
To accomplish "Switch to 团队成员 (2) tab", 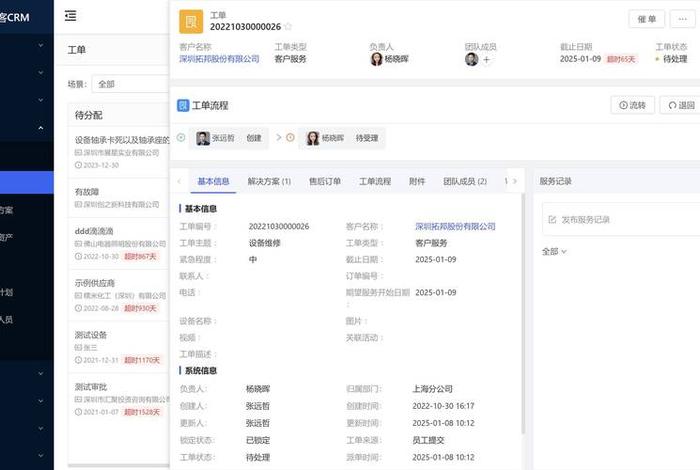I will [465, 181].
